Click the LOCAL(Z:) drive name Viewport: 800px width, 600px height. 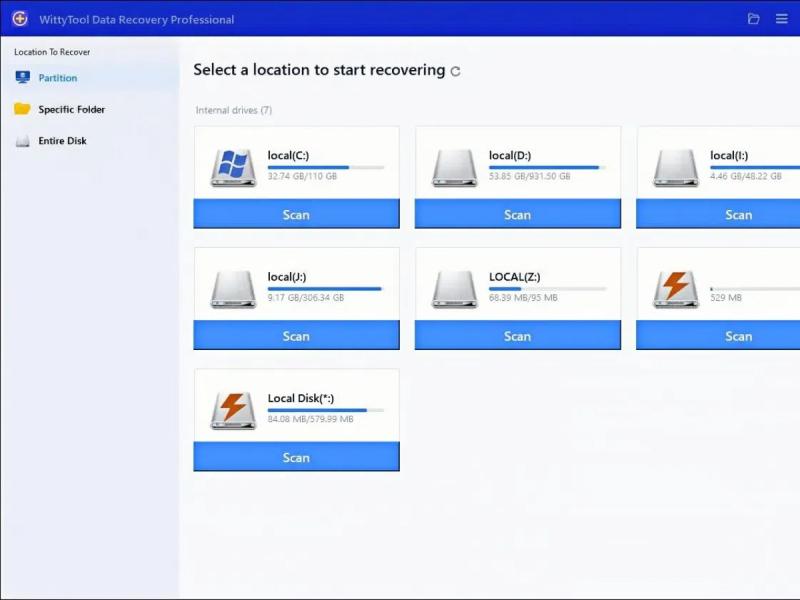coord(514,277)
